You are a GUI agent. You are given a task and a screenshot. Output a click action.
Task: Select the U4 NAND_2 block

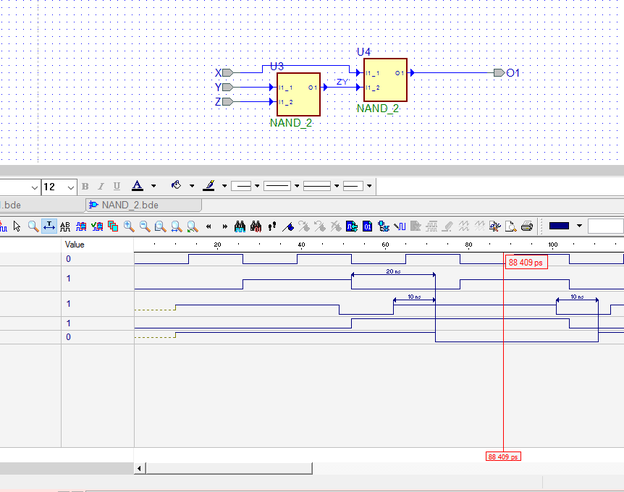click(385, 80)
